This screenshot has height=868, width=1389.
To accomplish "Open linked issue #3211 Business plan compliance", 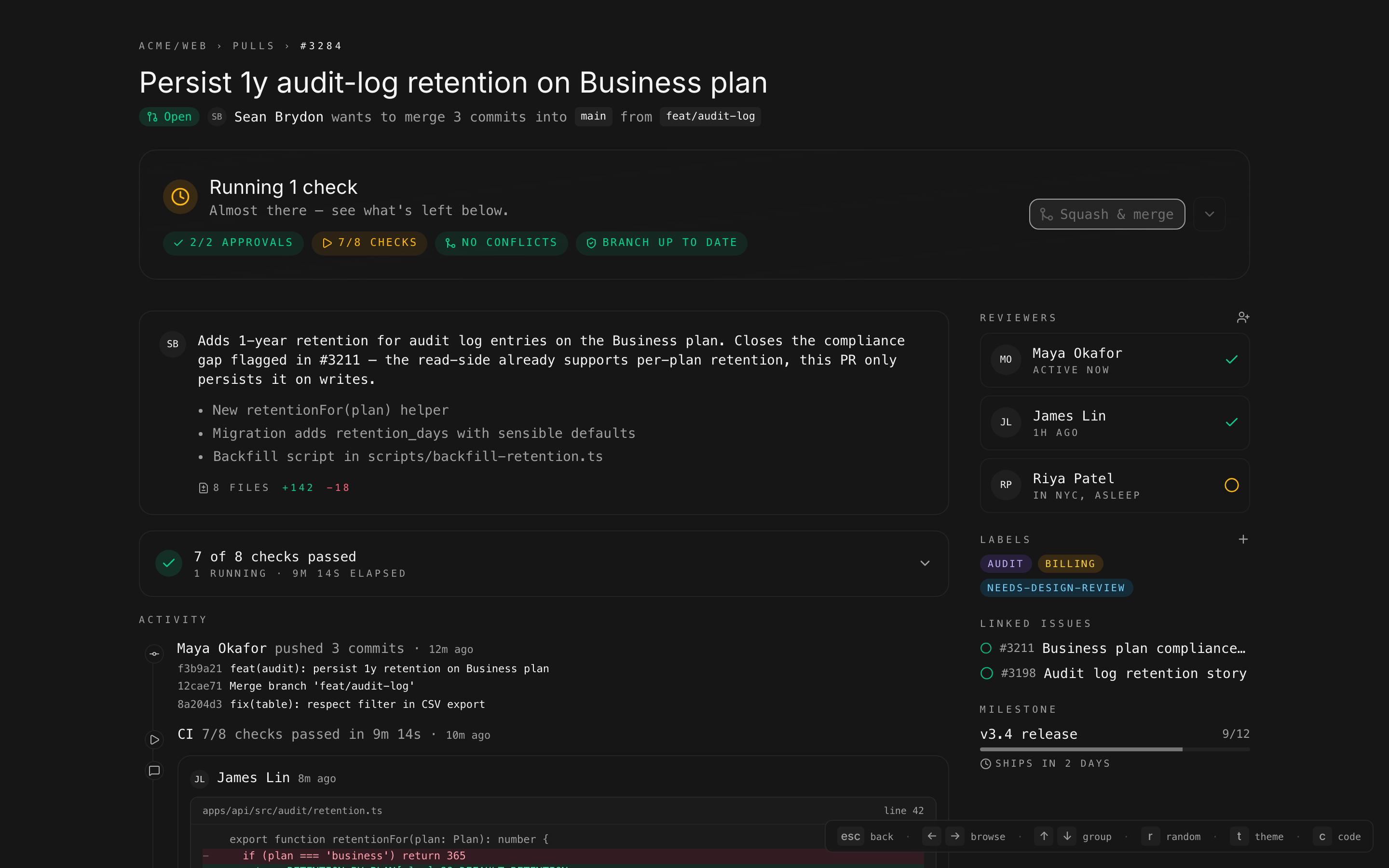I will 1114,648.
